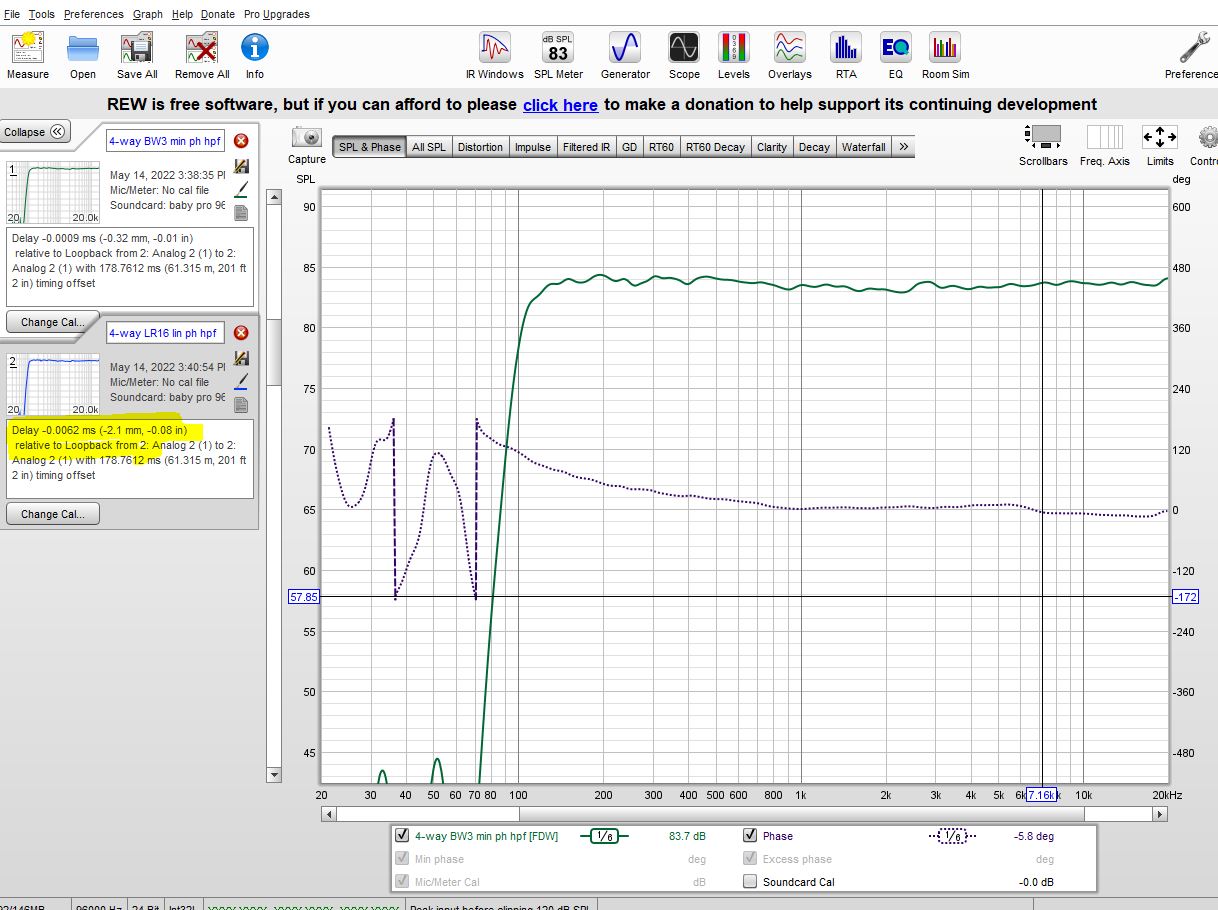The width and height of the screenshot is (1218, 910).
Task: Select measurement 2 thumbnail
Action: click(53, 384)
